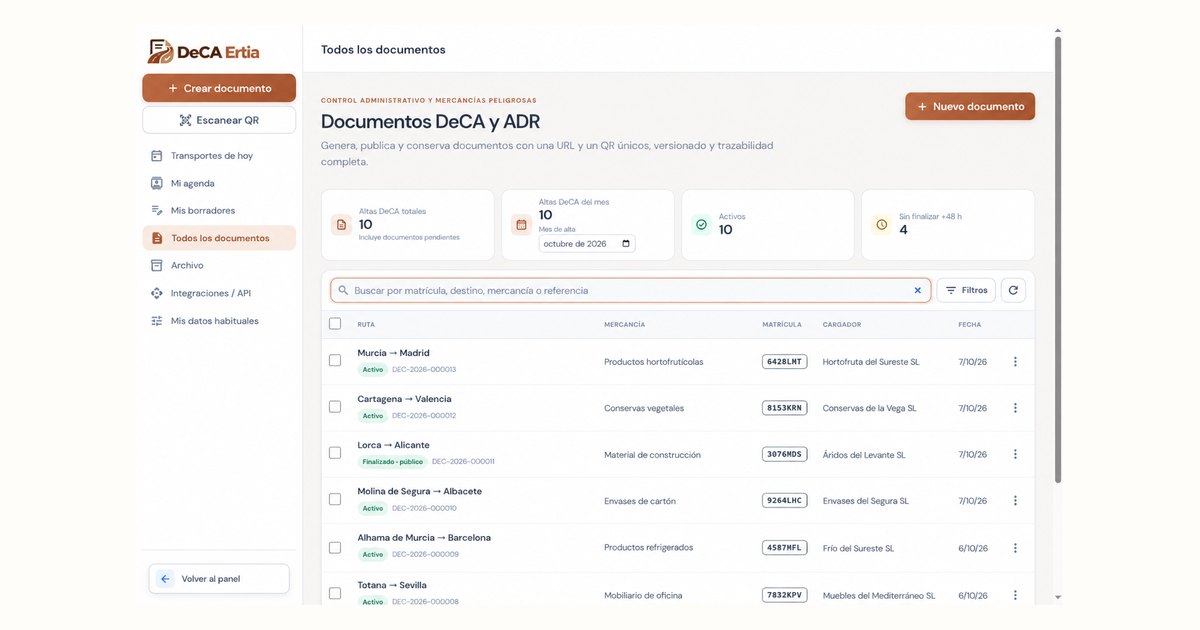Click the magnifier icon in search box
This screenshot has width=1200, height=630.
click(343, 290)
